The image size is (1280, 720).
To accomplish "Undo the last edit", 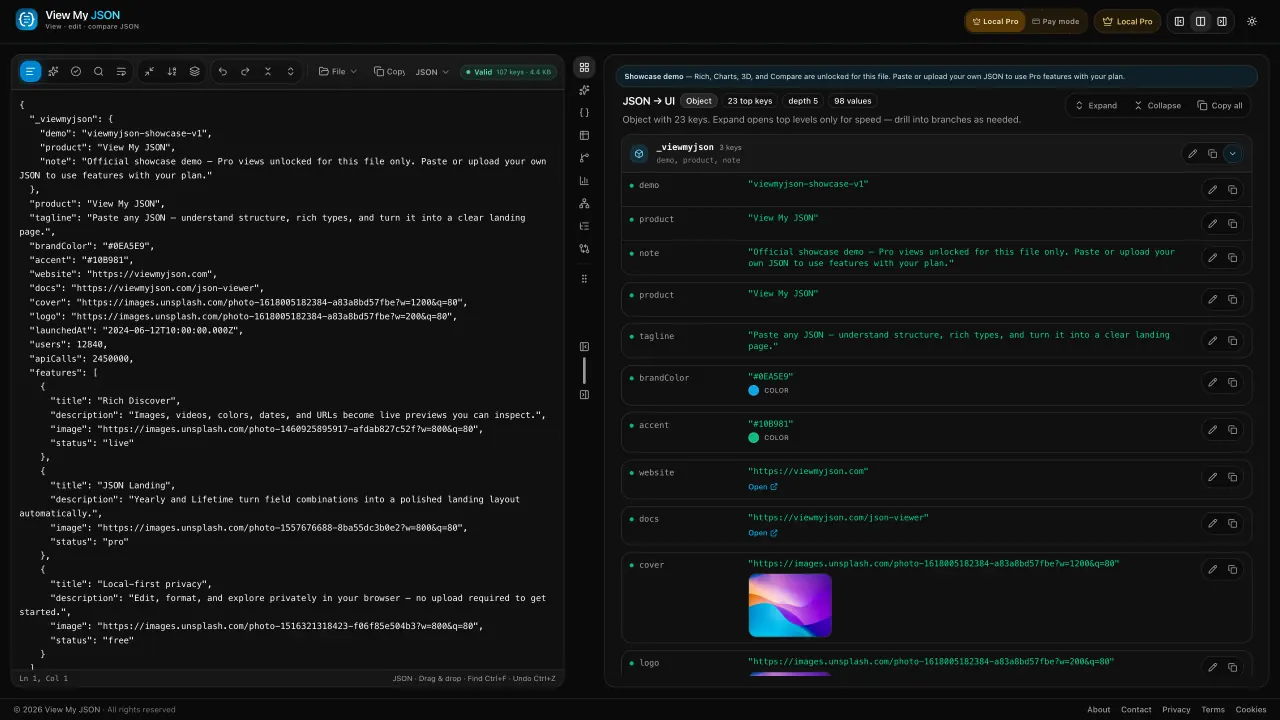I will pos(222,71).
